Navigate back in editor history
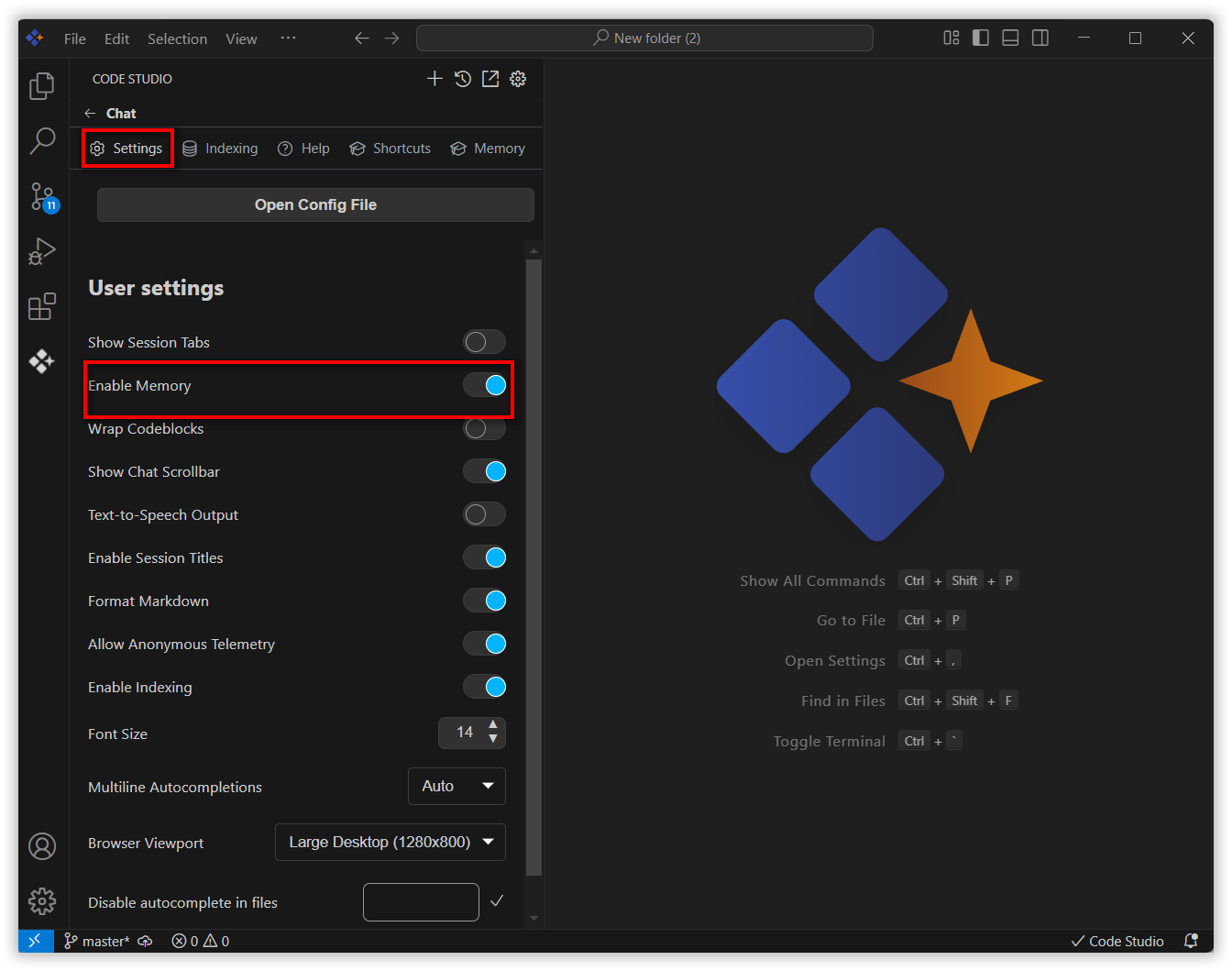The height and width of the screenshot is (971, 1232). tap(362, 39)
